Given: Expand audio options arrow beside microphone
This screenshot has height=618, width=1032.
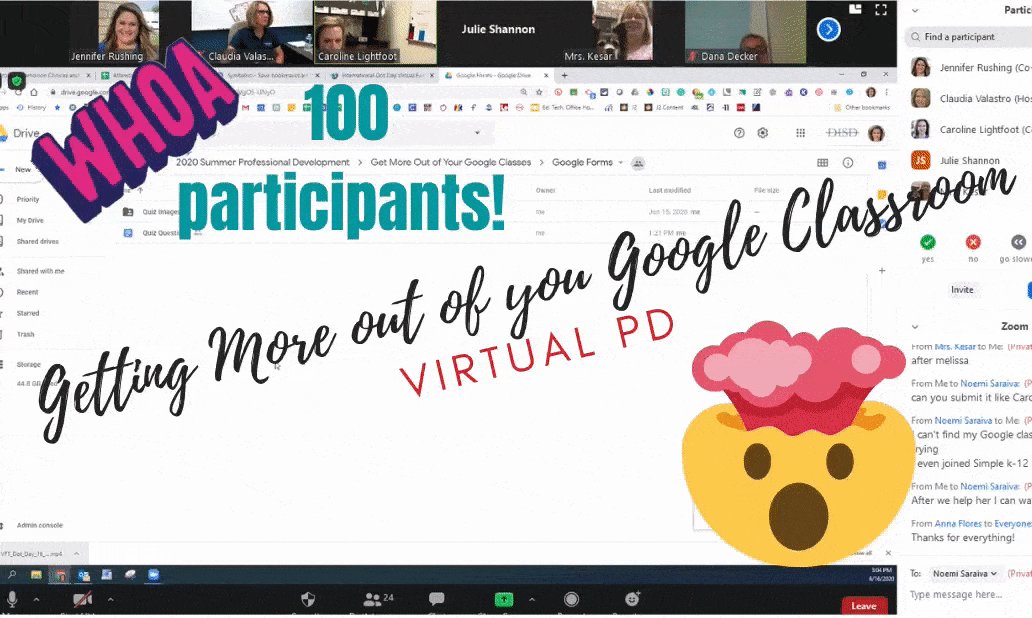Looking at the screenshot, I should pos(36,600).
